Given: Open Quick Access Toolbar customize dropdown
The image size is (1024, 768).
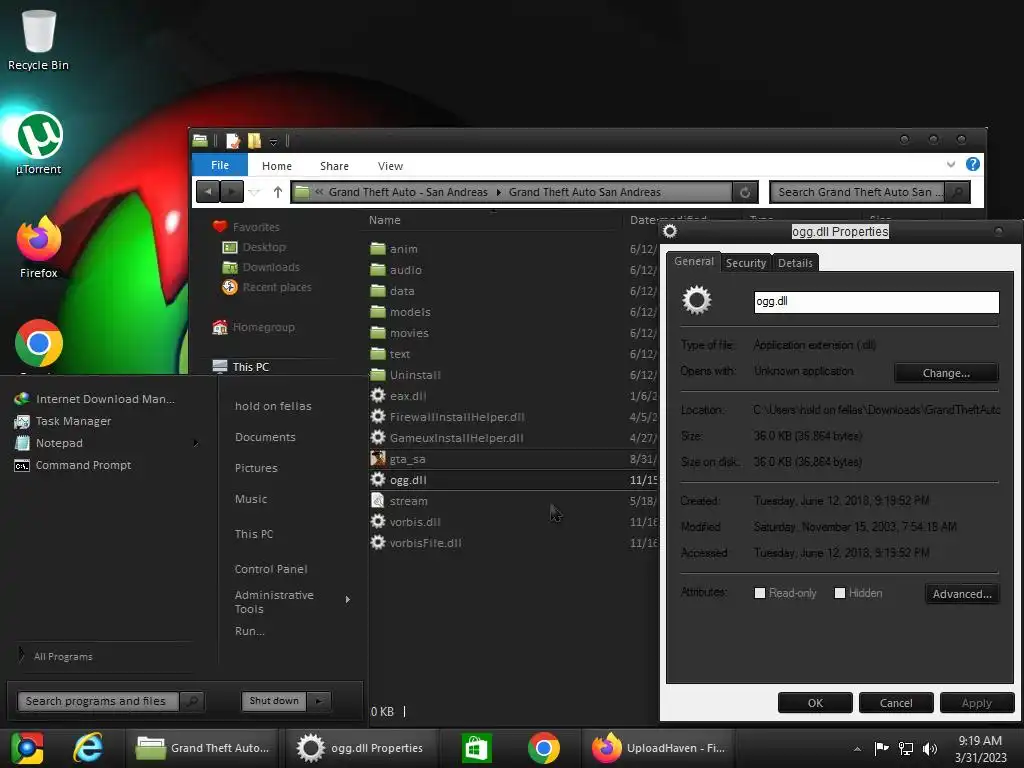Looking at the screenshot, I should (273, 141).
